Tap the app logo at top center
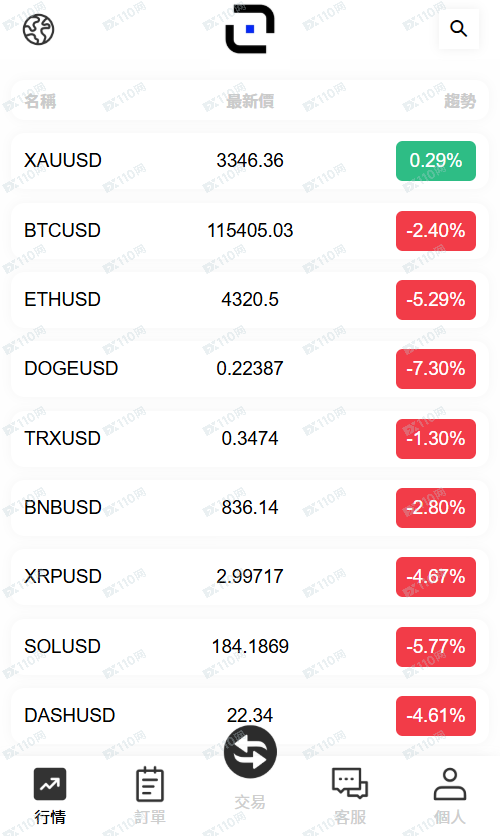This screenshot has width=500, height=836. click(250, 29)
